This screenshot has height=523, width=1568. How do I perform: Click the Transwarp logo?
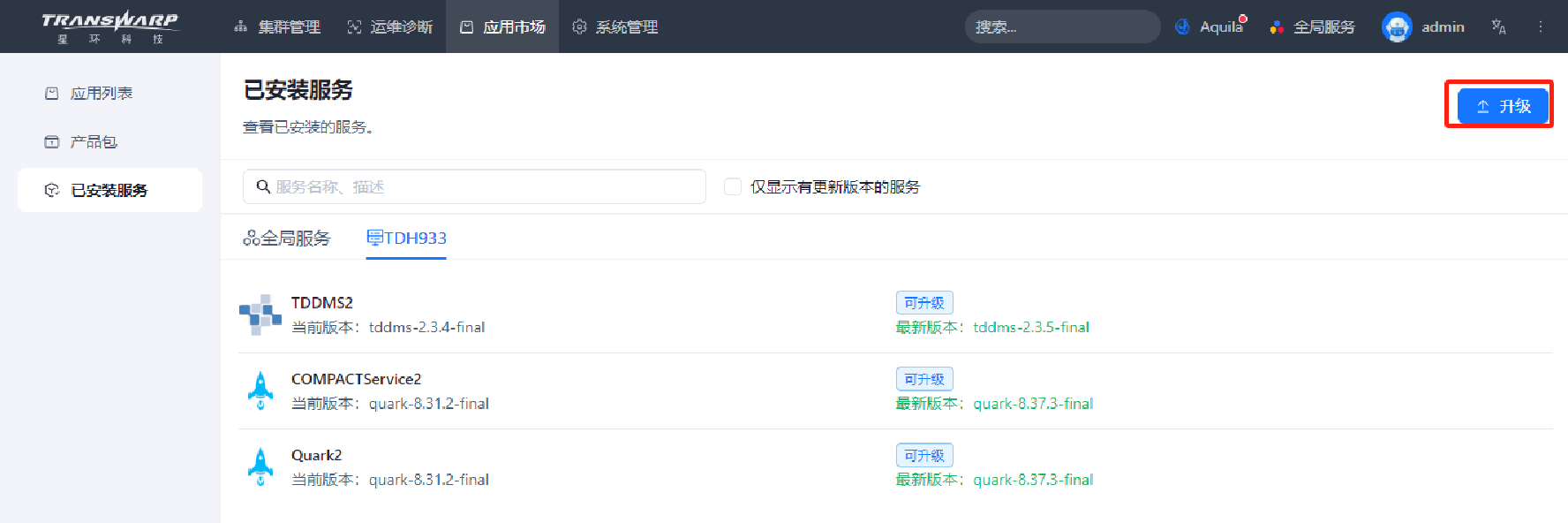click(x=109, y=27)
